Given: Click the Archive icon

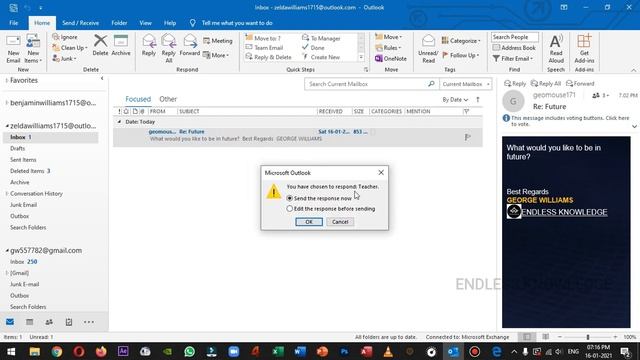Looking at the screenshot, I should [x=121, y=41].
